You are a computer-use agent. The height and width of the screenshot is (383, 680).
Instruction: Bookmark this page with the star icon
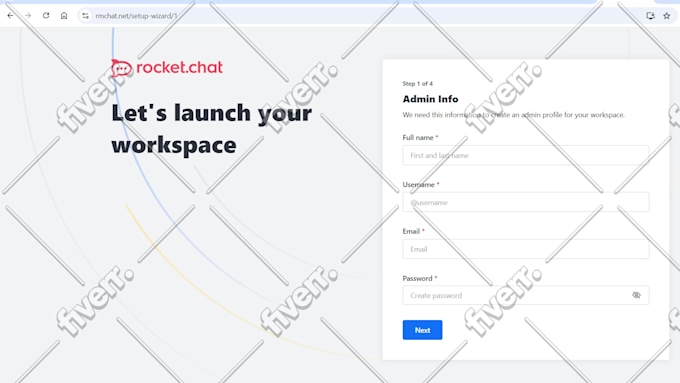667,16
